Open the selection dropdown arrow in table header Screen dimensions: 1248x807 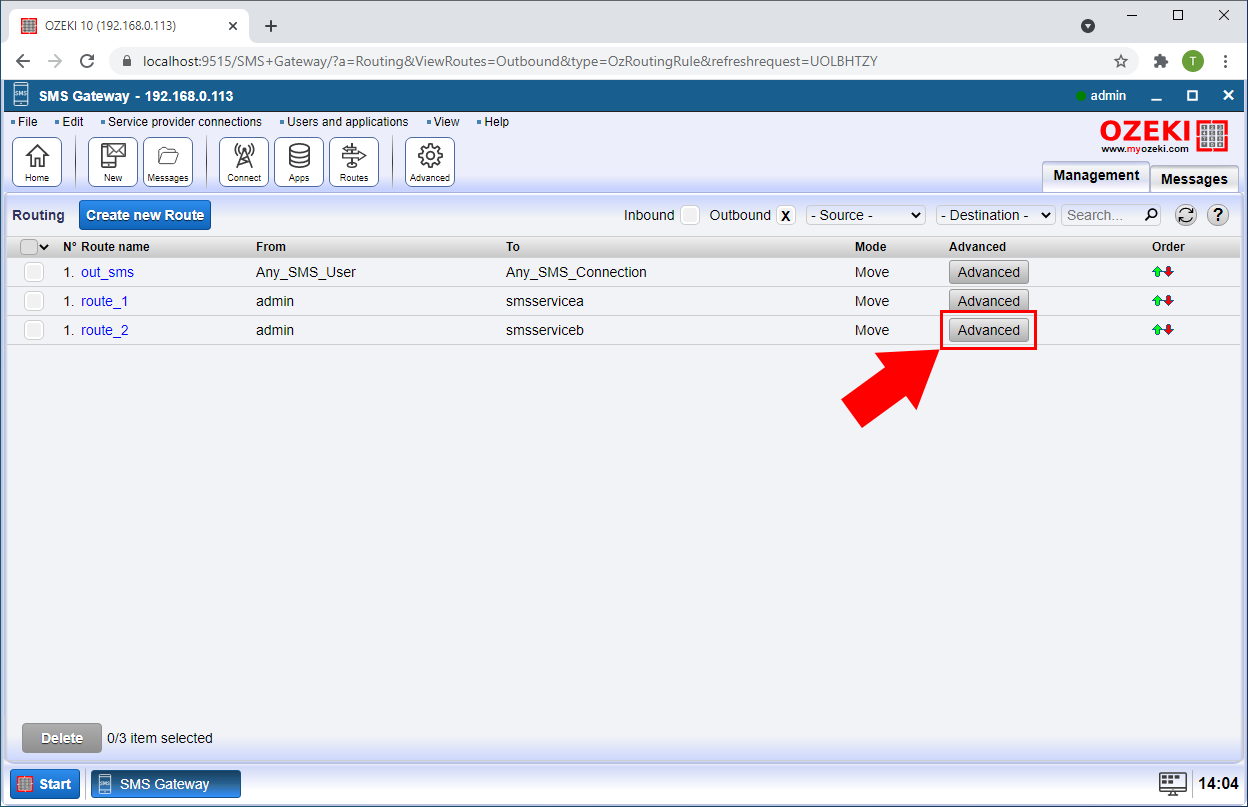pos(44,247)
